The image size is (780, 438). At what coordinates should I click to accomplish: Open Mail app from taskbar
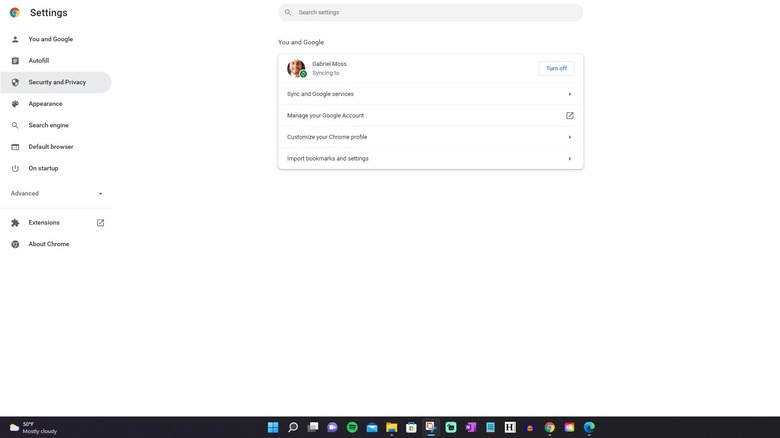coord(372,427)
